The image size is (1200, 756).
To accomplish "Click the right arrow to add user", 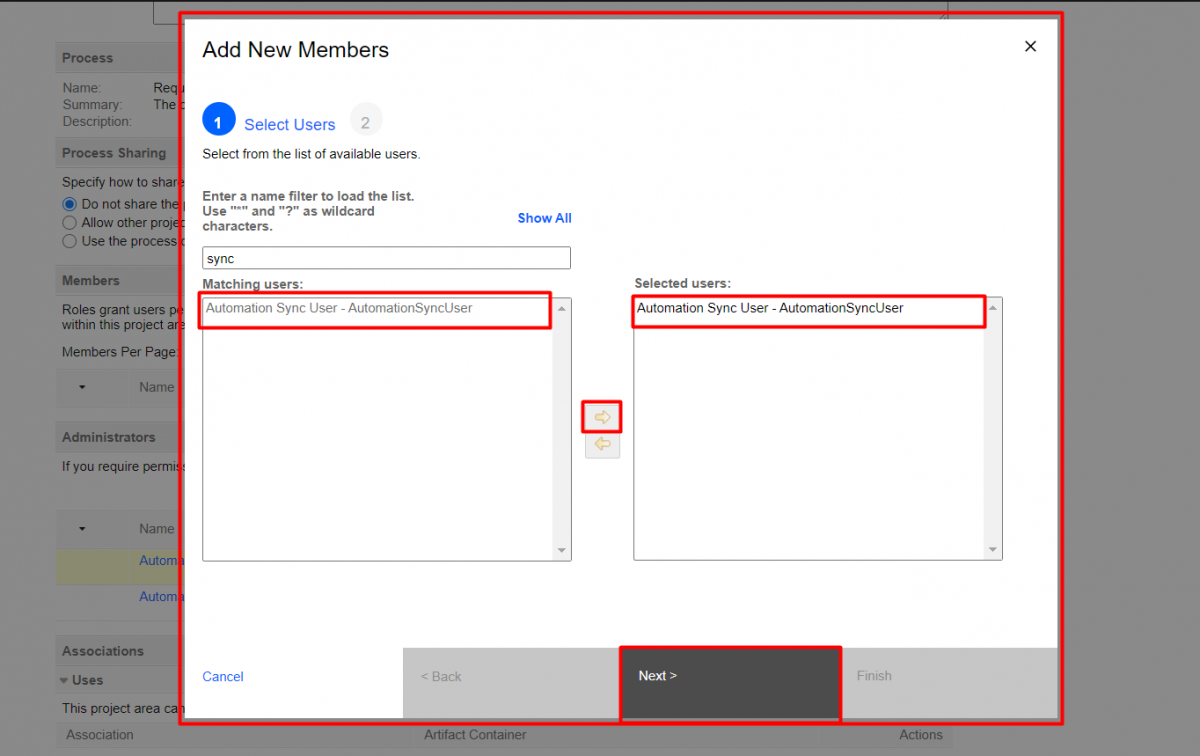I will (x=602, y=417).
